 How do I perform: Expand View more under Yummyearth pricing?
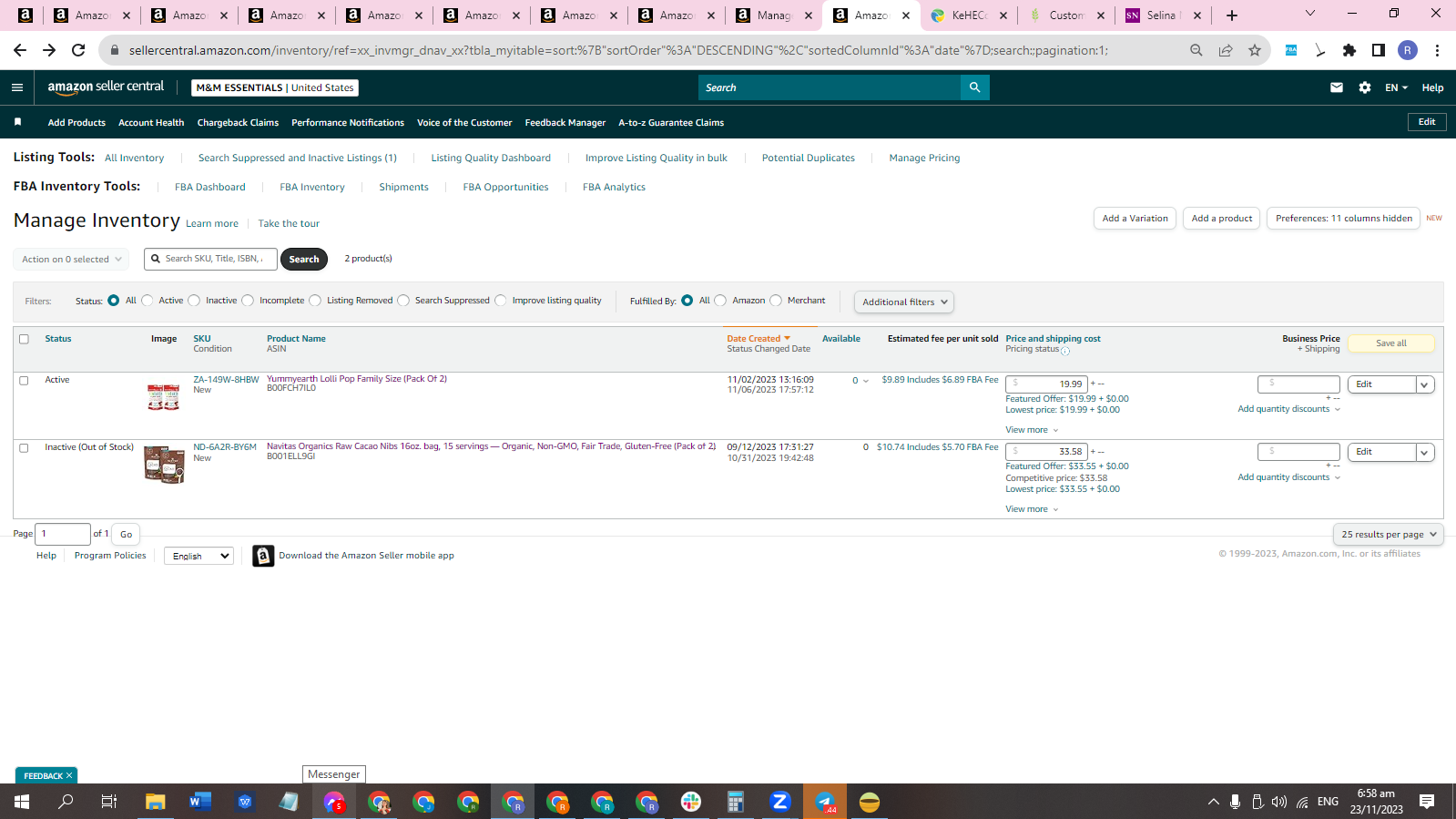tap(1032, 430)
